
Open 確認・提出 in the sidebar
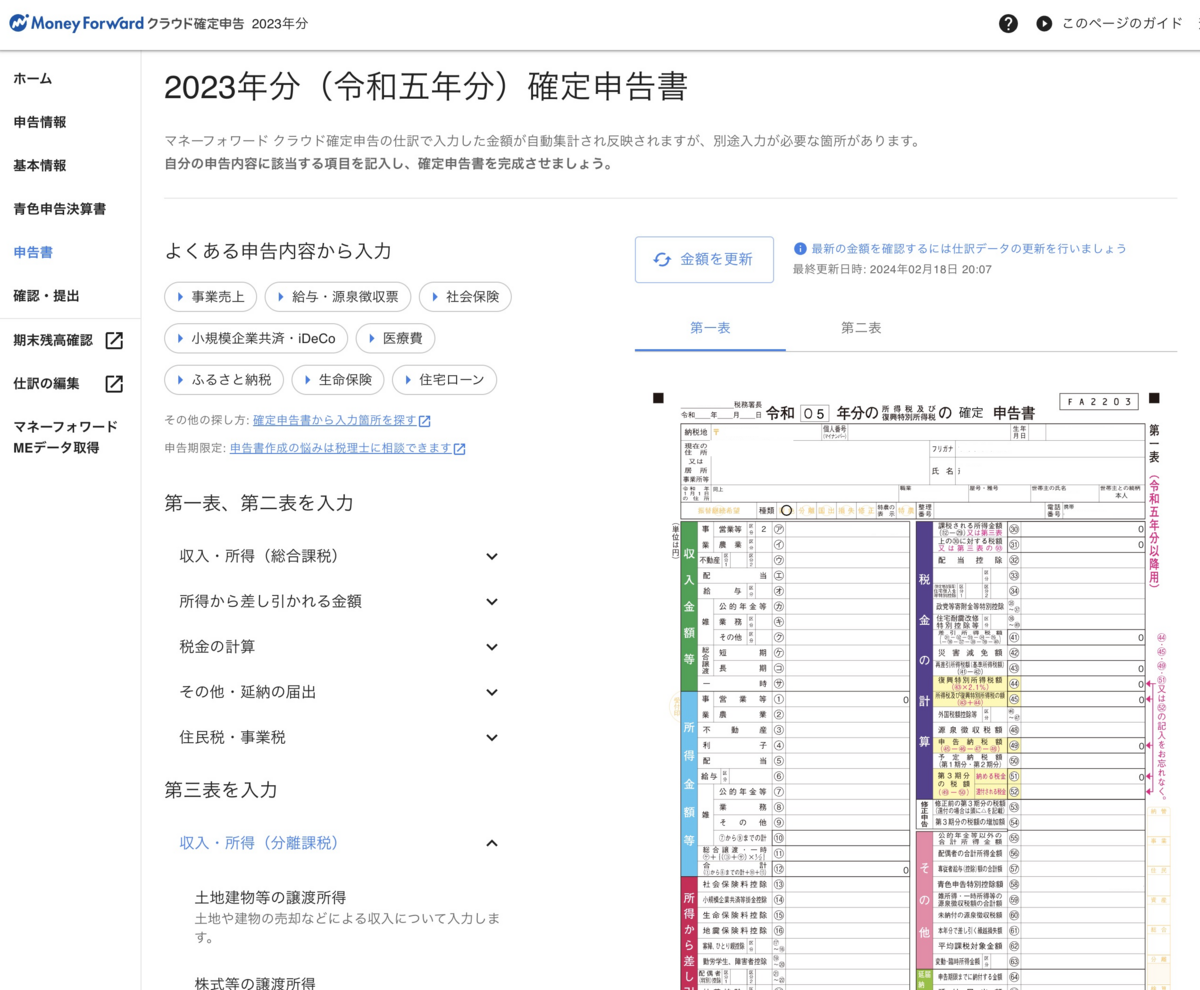(46, 296)
